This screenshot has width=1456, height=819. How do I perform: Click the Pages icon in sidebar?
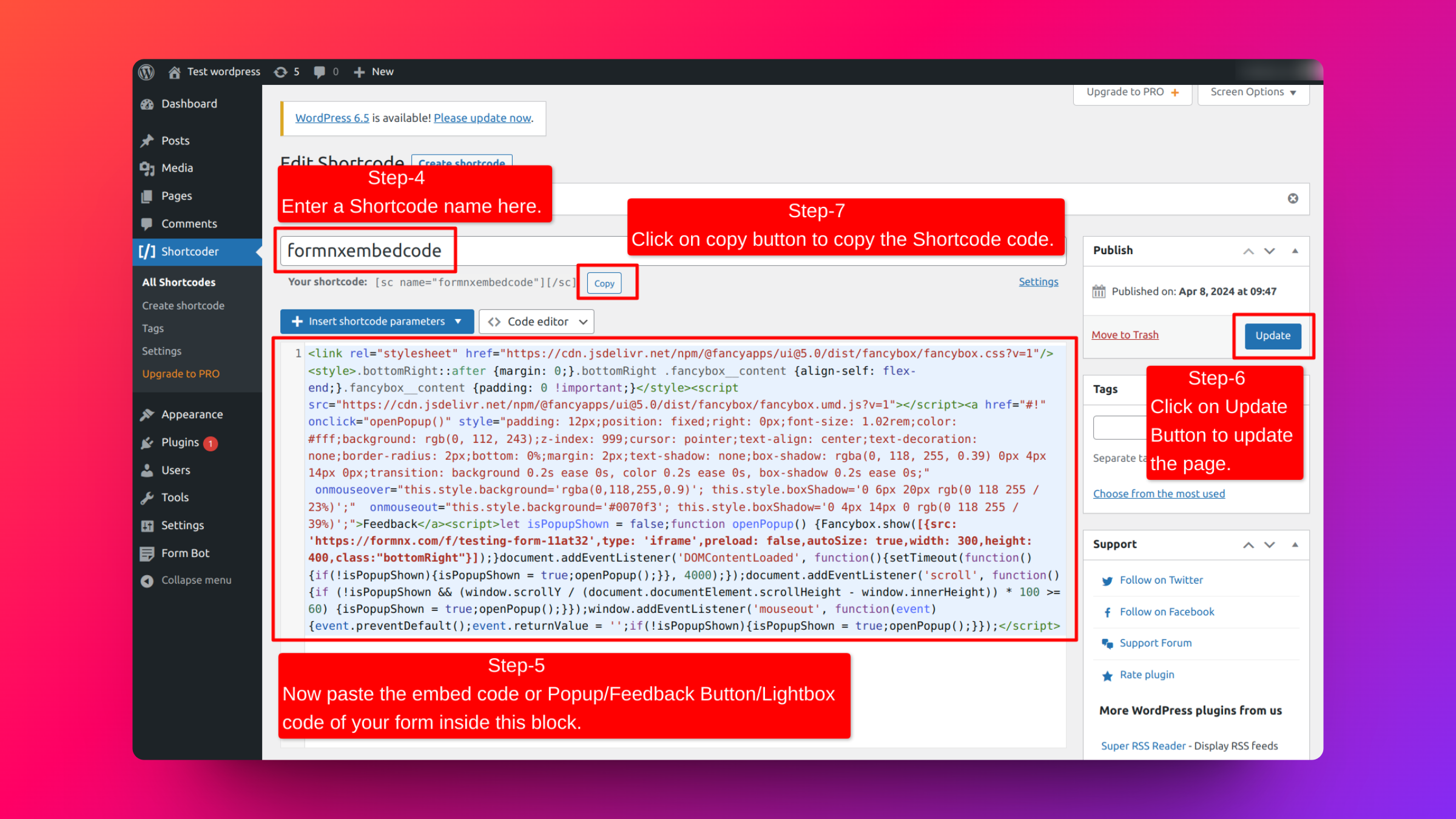tap(147, 197)
